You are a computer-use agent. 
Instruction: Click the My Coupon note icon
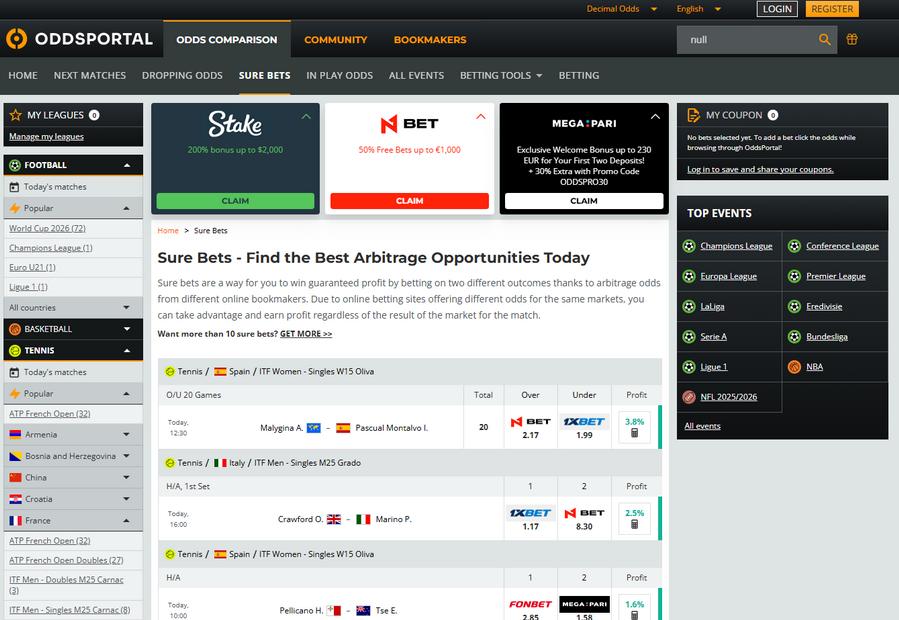tap(693, 115)
